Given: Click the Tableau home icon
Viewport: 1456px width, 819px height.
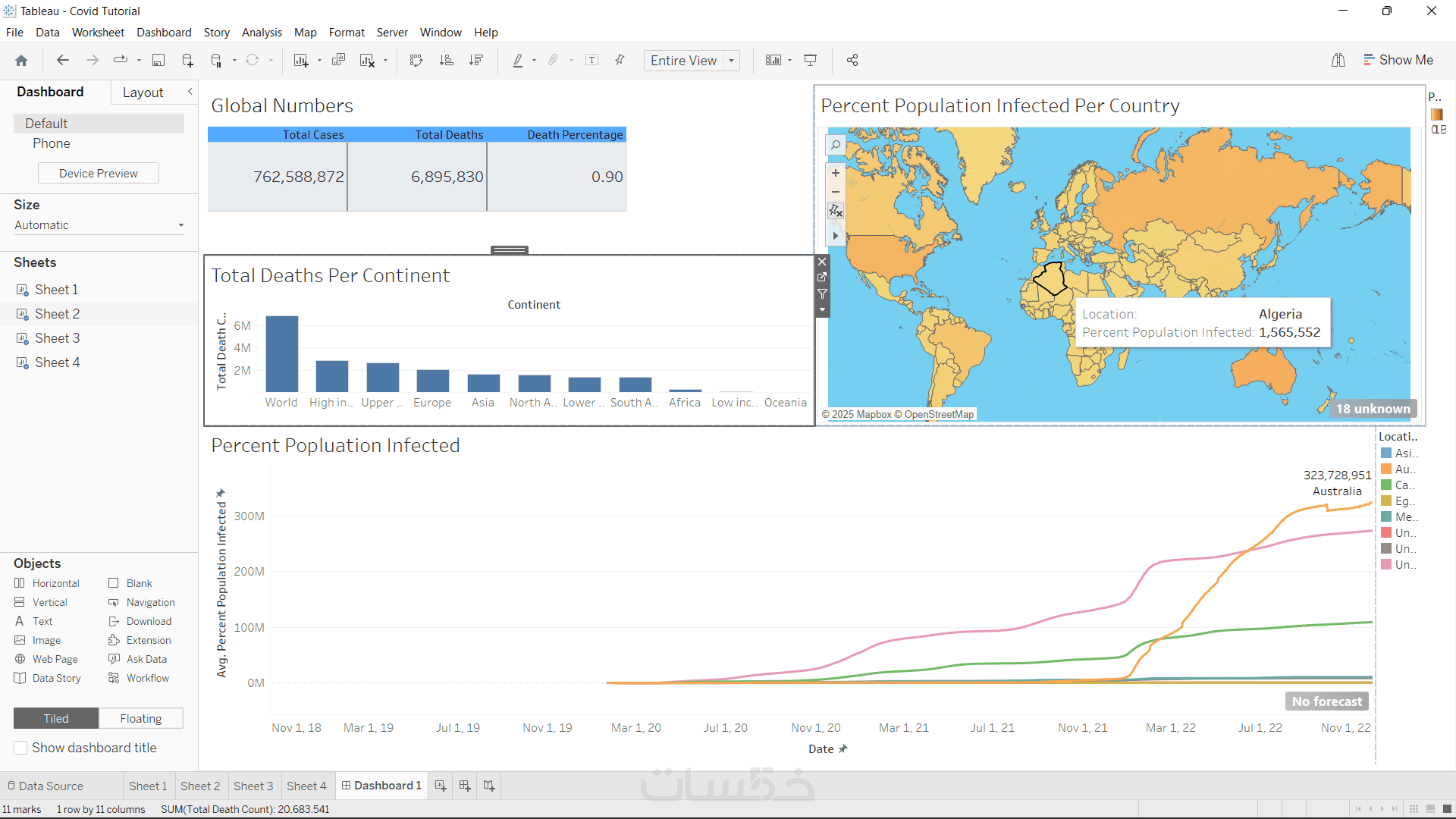Looking at the screenshot, I should 21,61.
